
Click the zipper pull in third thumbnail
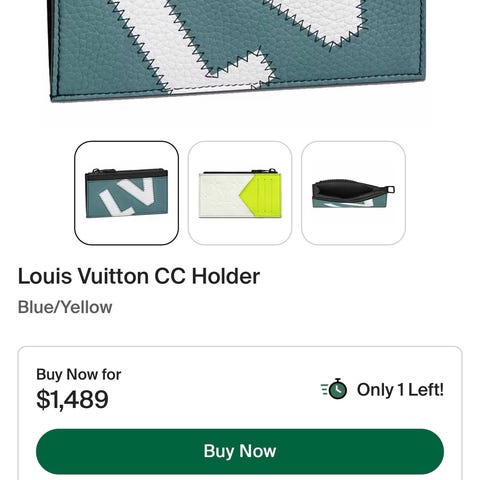point(391,190)
